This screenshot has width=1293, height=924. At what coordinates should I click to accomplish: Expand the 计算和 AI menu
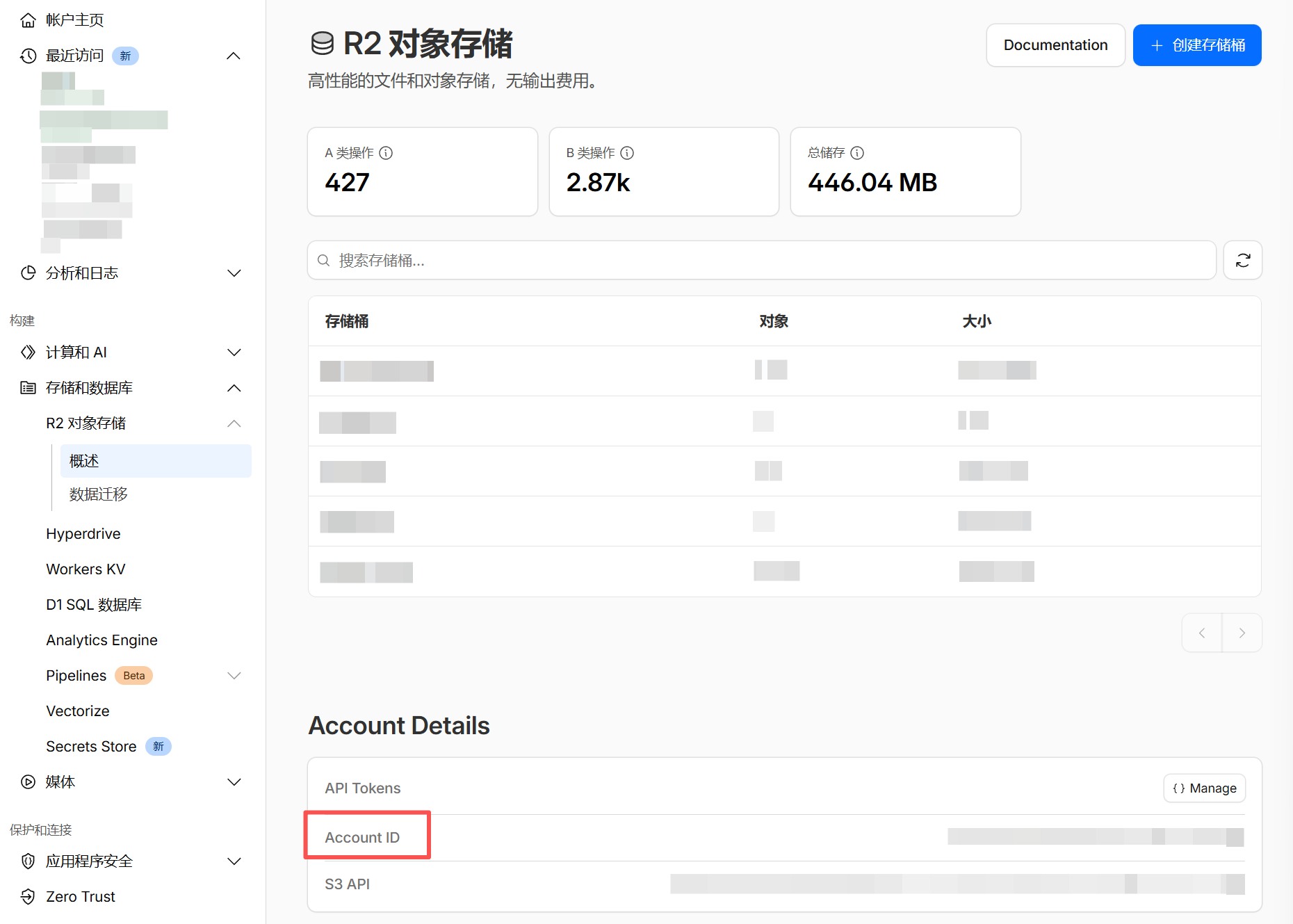[x=234, y=352]
